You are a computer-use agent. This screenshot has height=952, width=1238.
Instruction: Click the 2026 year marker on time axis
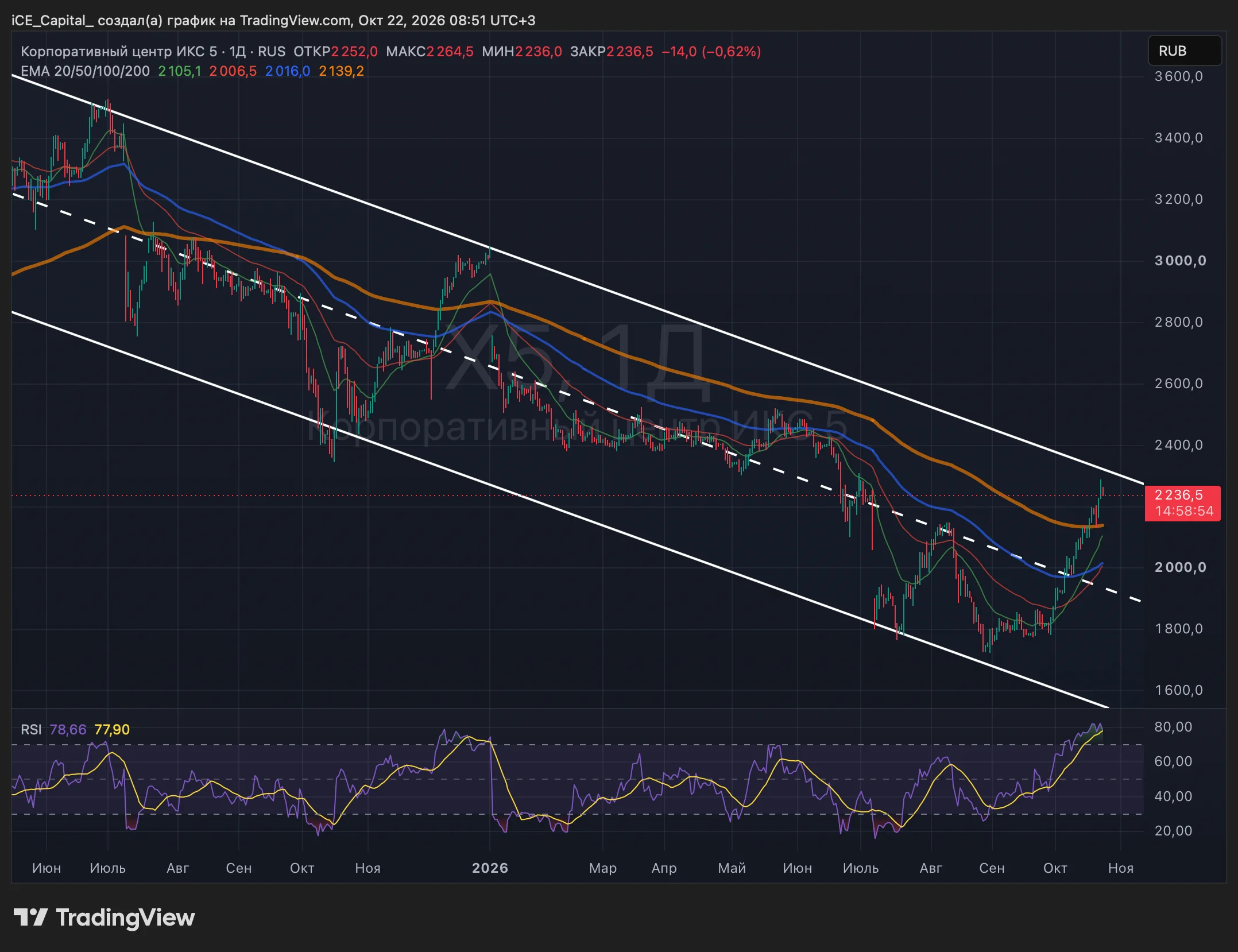click(490, 868)
